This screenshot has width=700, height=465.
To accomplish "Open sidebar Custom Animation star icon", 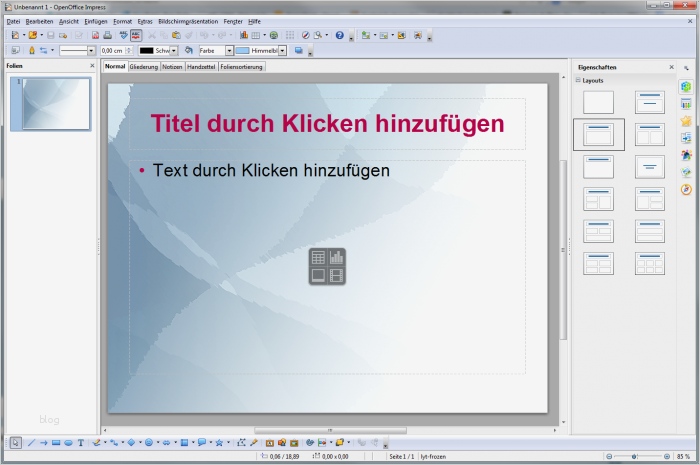I will pyautogui.click(x=686, y=121).
